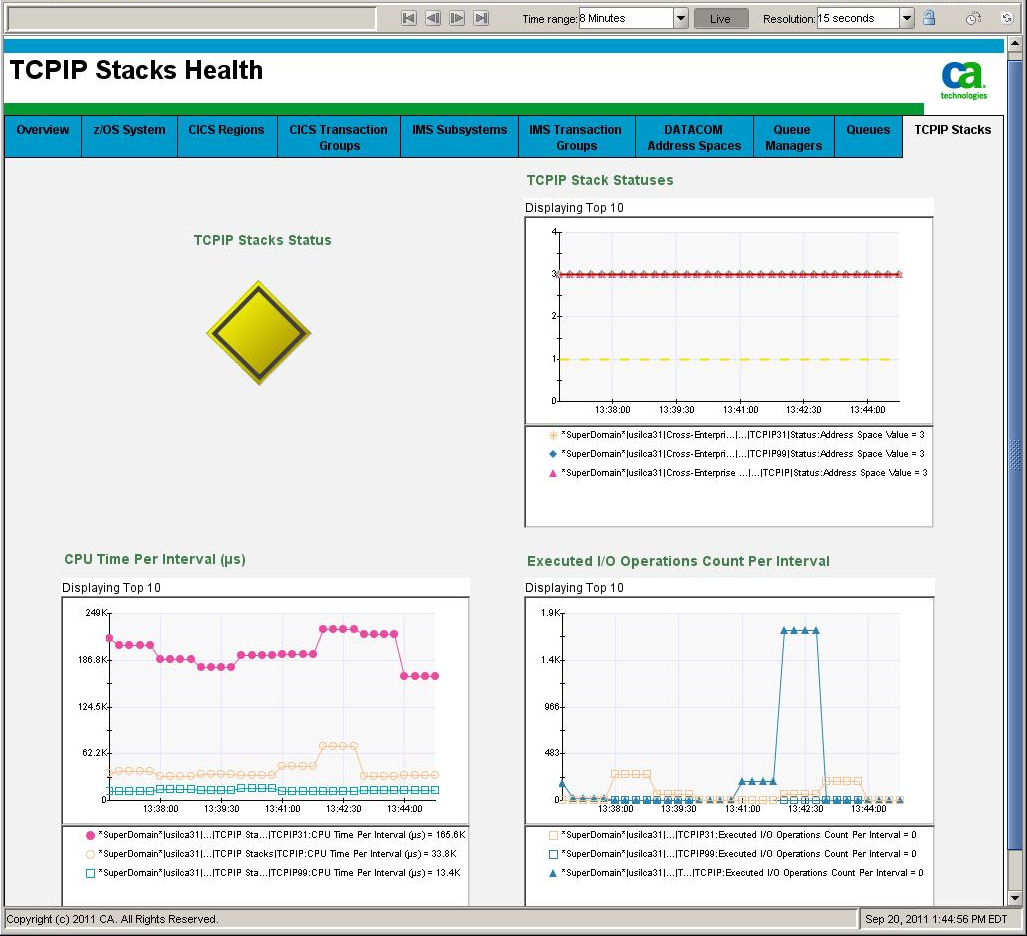Viewport: 1027px width, 936px height.
Task: Switch to the Overview tab
Action: coord(43,137)
